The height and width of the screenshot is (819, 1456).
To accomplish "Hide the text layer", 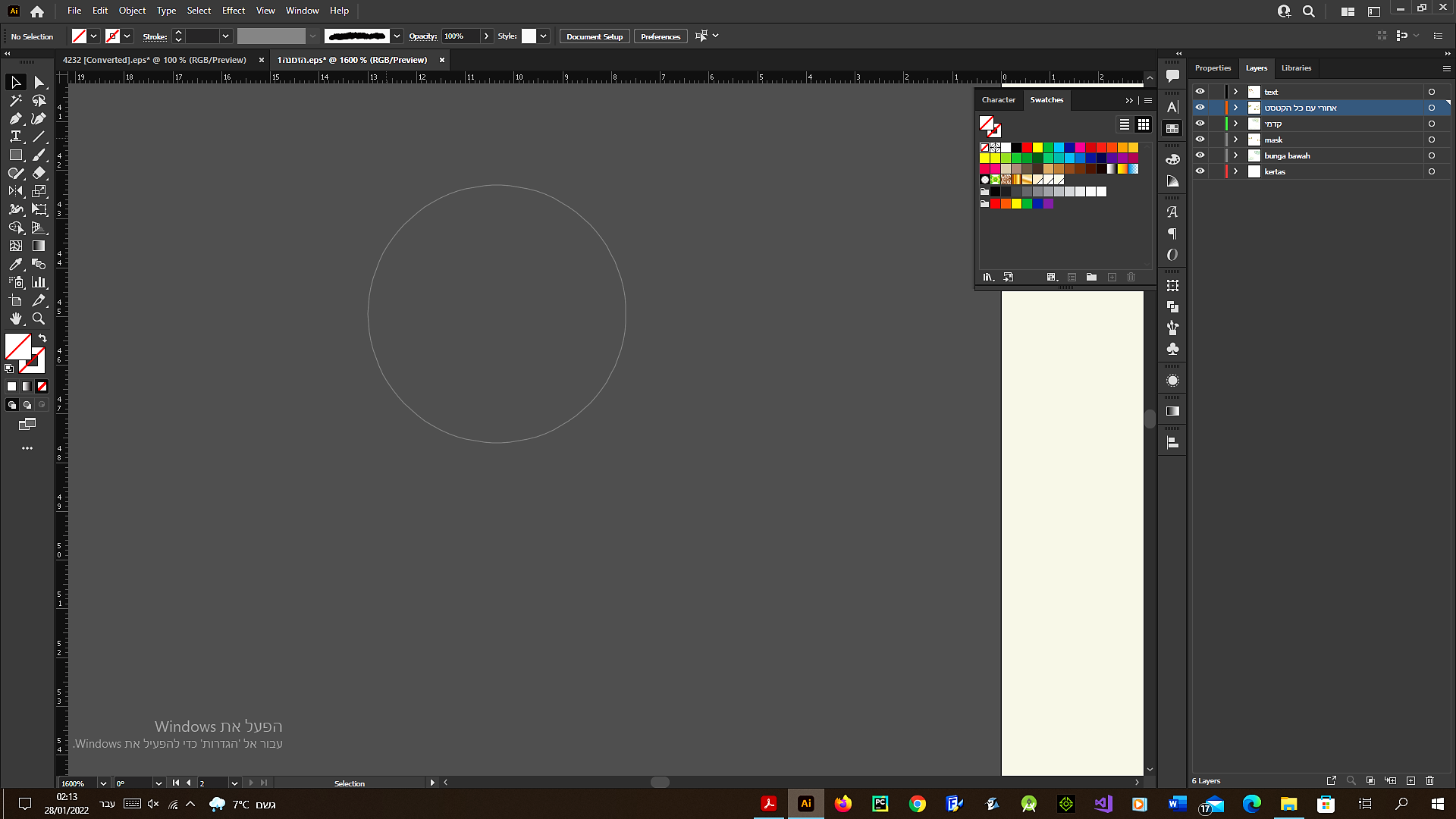I will click(x=1200, y=92).
